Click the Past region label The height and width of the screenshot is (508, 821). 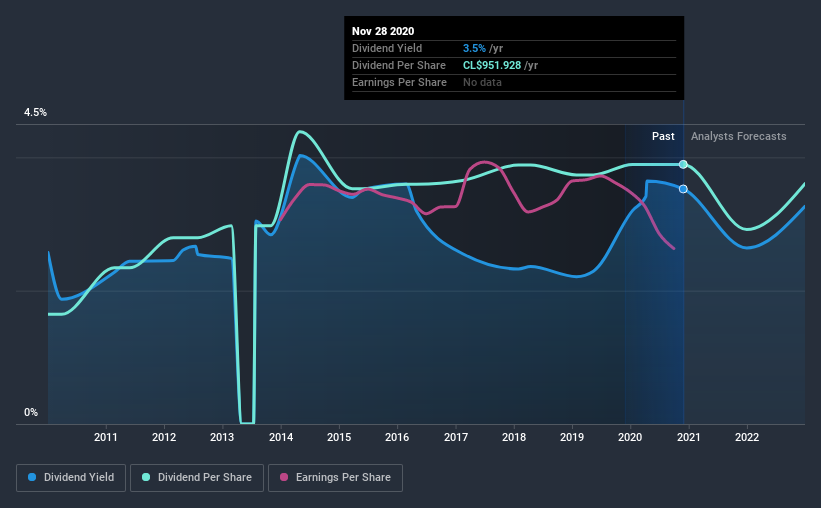pyautogui.click(x=663, y=136)
